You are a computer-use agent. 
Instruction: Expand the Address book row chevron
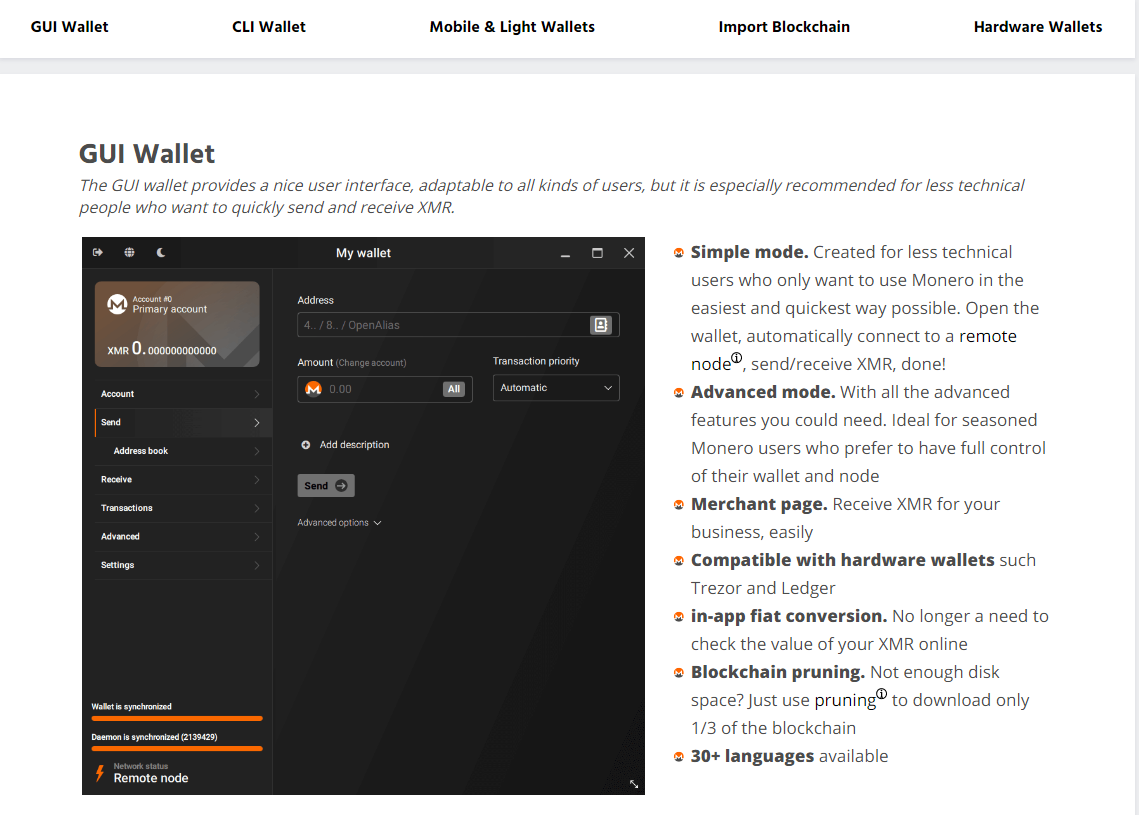[x=257, y=451]
